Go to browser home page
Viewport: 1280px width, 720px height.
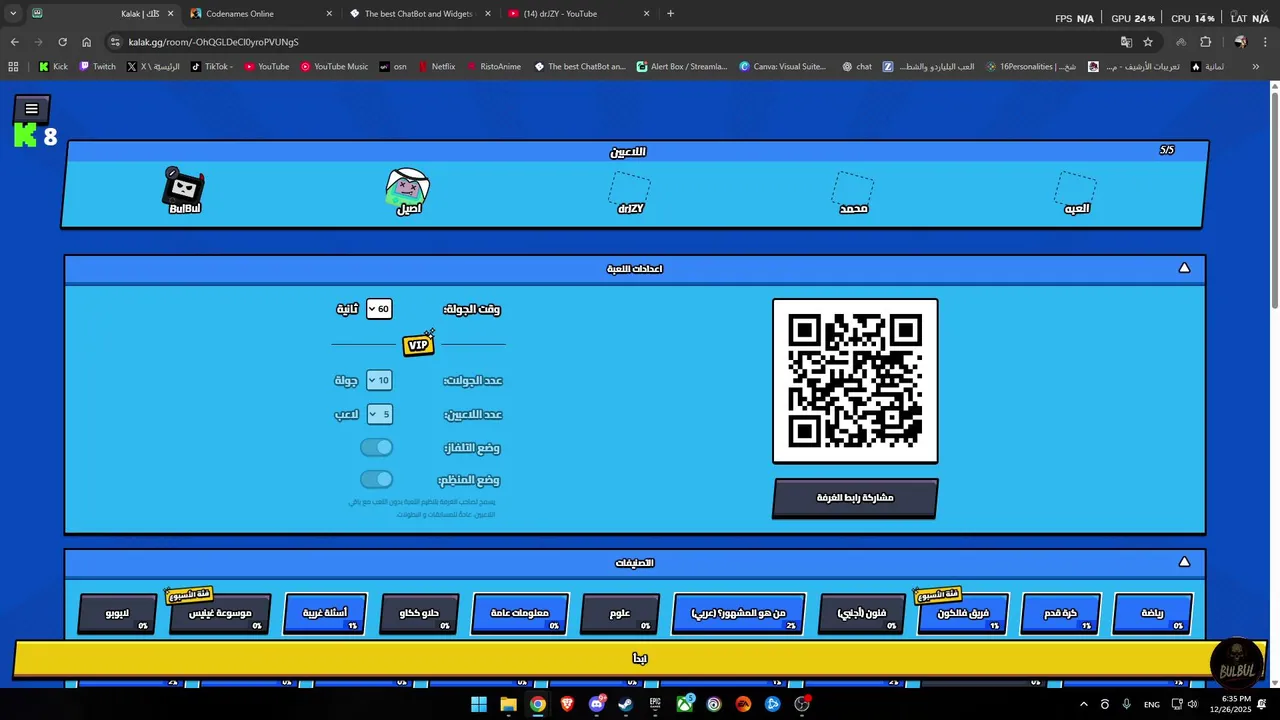tap(86, 42)
